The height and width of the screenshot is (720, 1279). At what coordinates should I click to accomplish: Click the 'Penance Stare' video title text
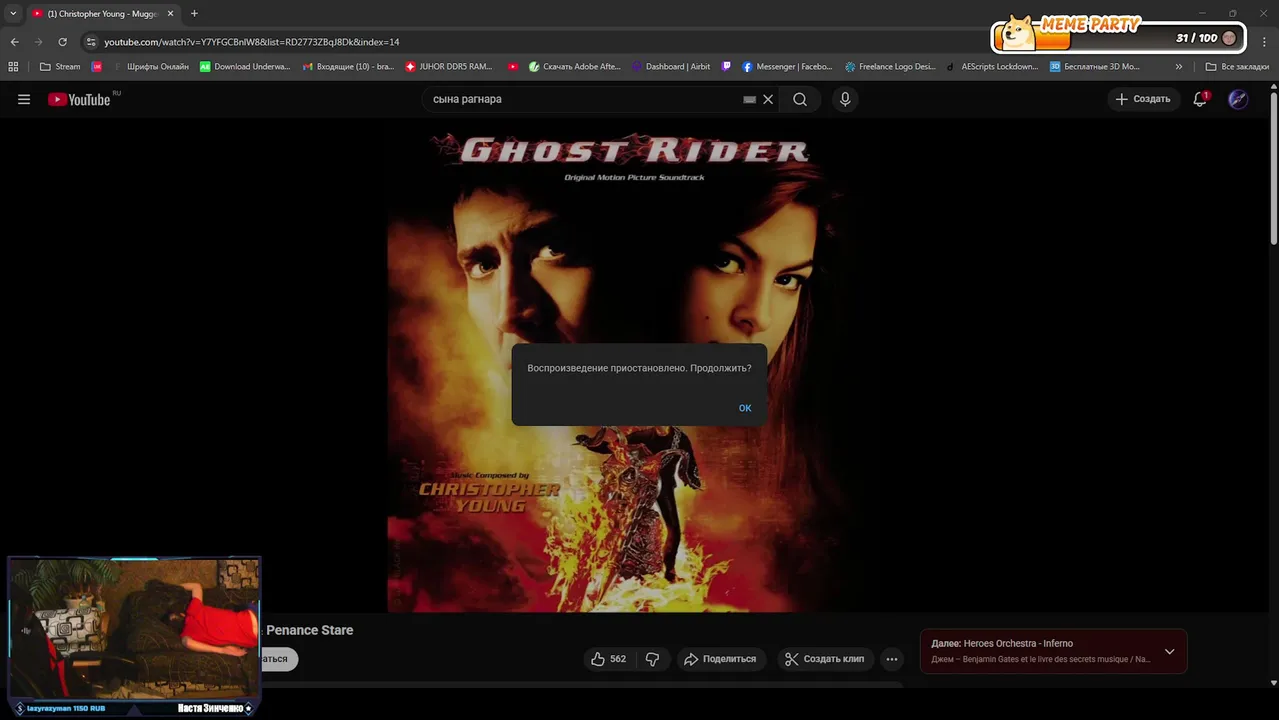(309, 630)
